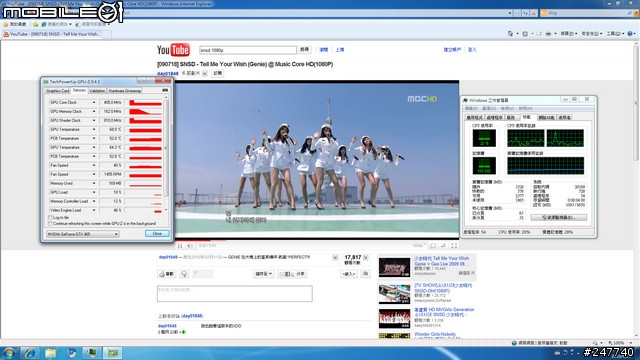Image resolution: width=640 pixels, height=360 pixels.
Task: Click the dislike thumbs-down button below video
Action: pyautogui.click(x=184, y=274)
